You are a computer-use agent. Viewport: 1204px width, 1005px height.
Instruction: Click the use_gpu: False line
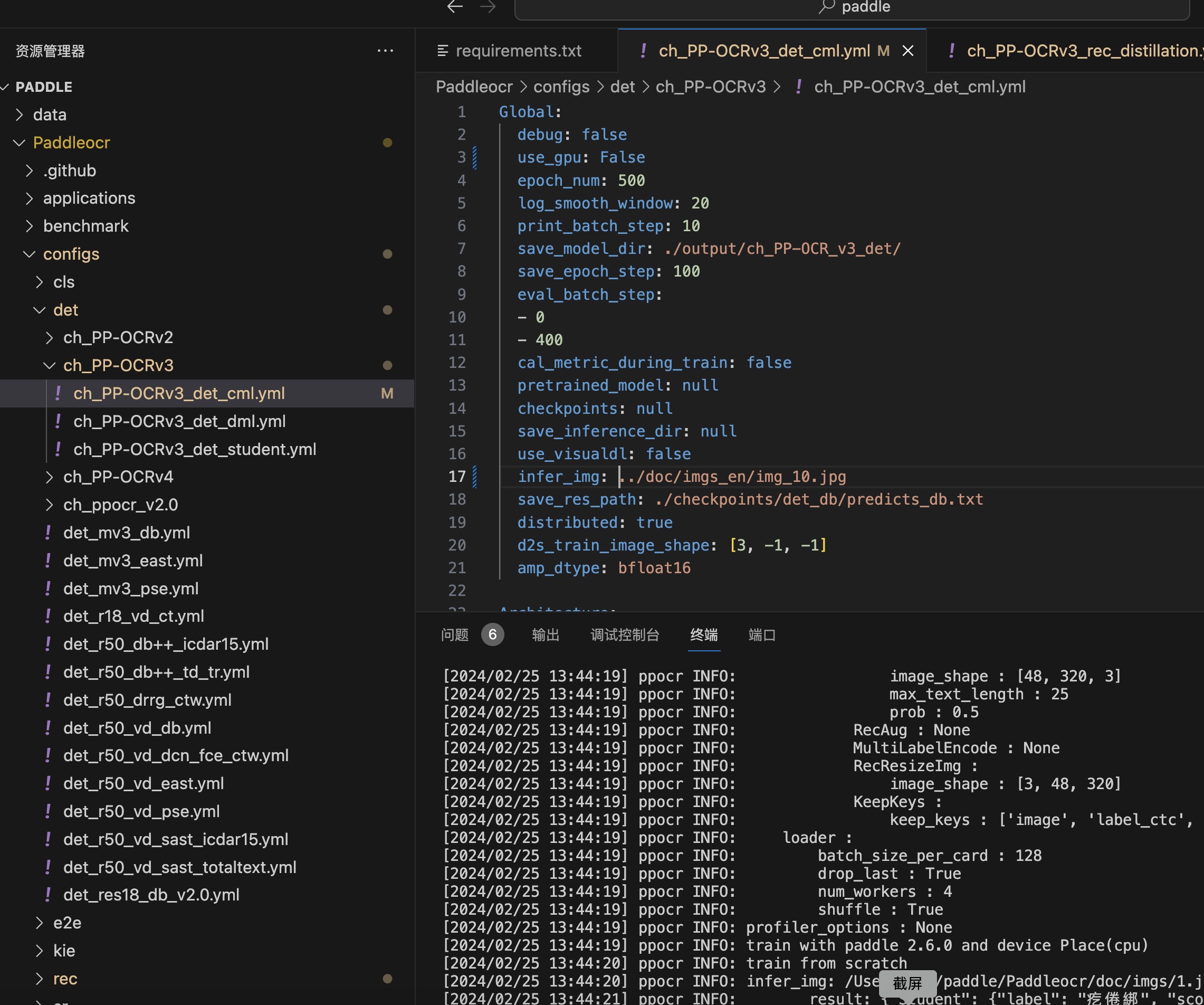[581, 157]
